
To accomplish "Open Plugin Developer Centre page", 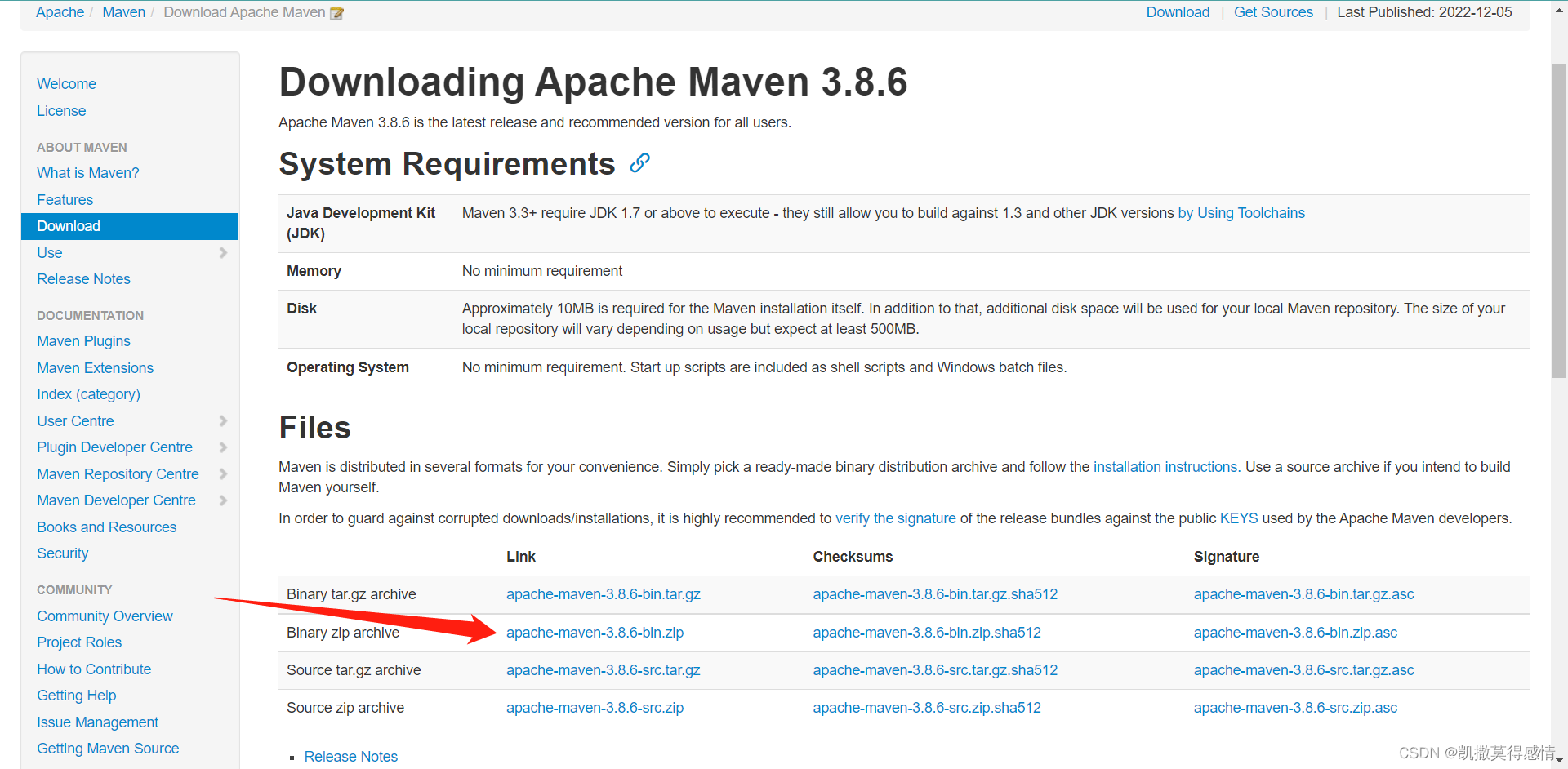I will 114,447.
